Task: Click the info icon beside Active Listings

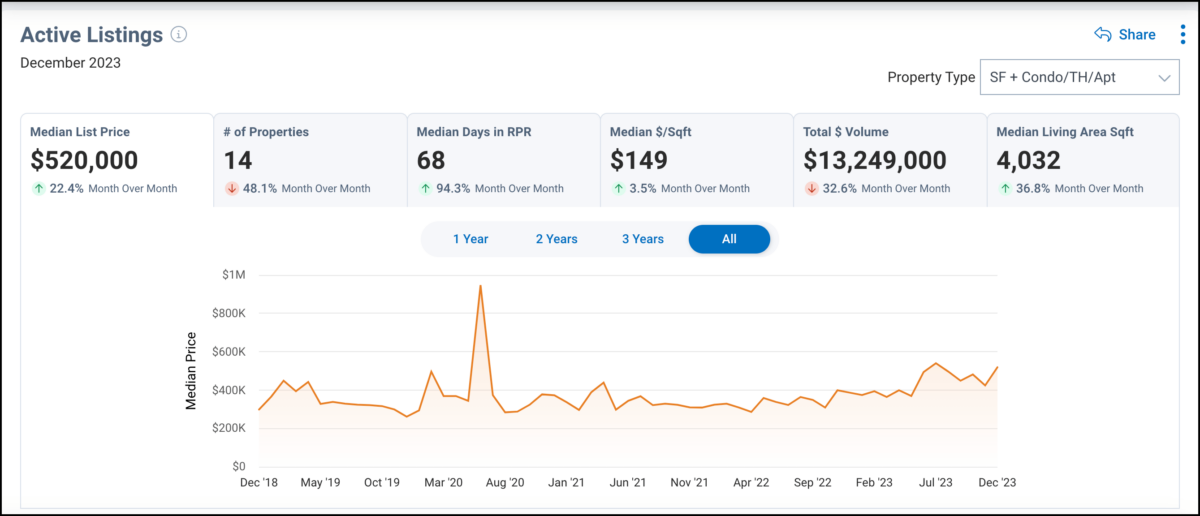Action: (179, 35)
